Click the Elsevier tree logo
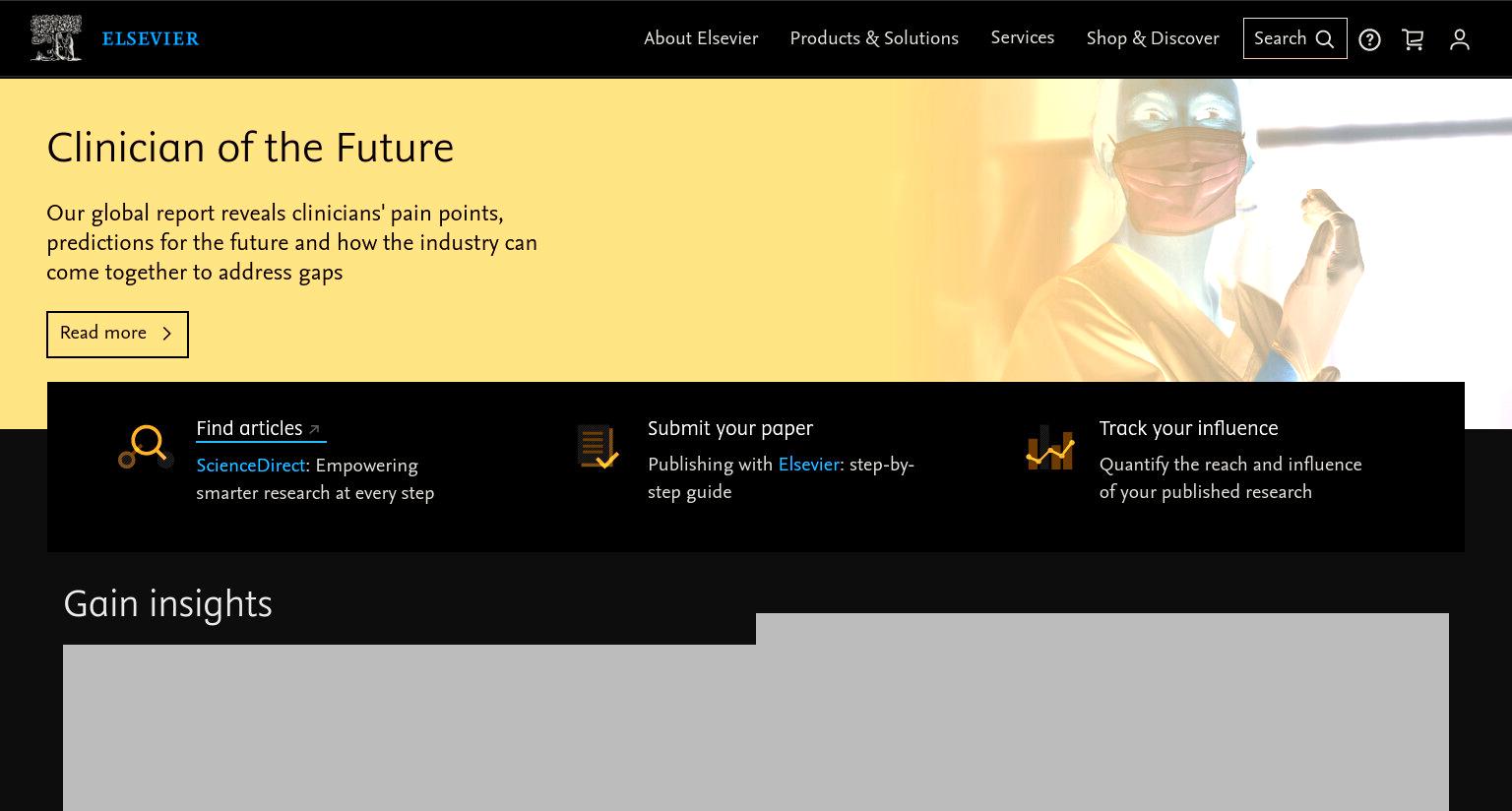Viewport: 1512px width, 811px height. (56, 38)
